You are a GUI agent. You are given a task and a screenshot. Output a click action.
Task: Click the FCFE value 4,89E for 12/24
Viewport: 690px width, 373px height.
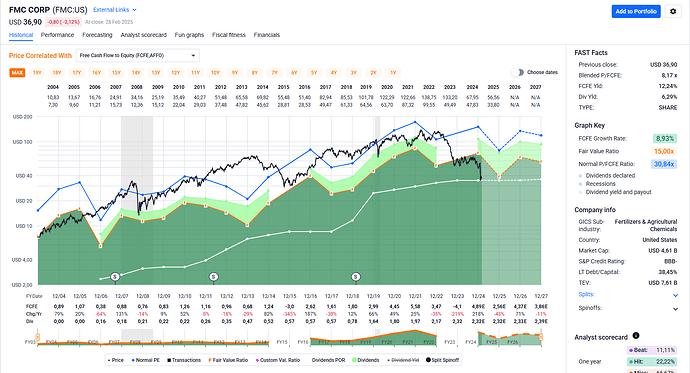[478, 307]
